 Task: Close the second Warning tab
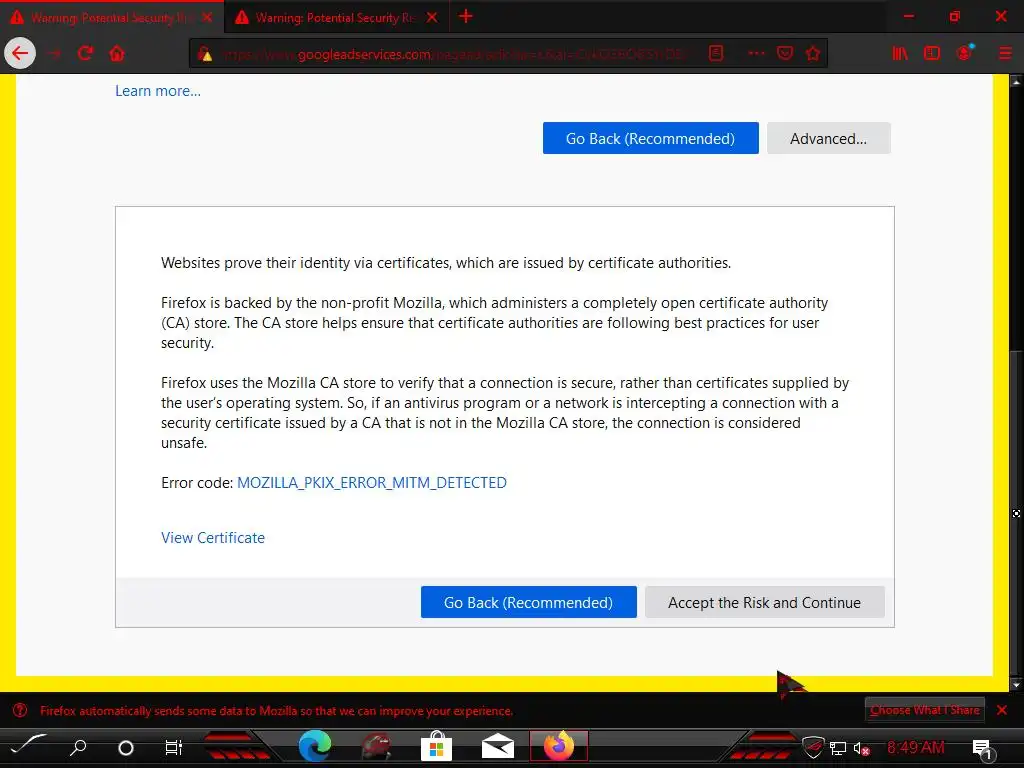(432, 18)
